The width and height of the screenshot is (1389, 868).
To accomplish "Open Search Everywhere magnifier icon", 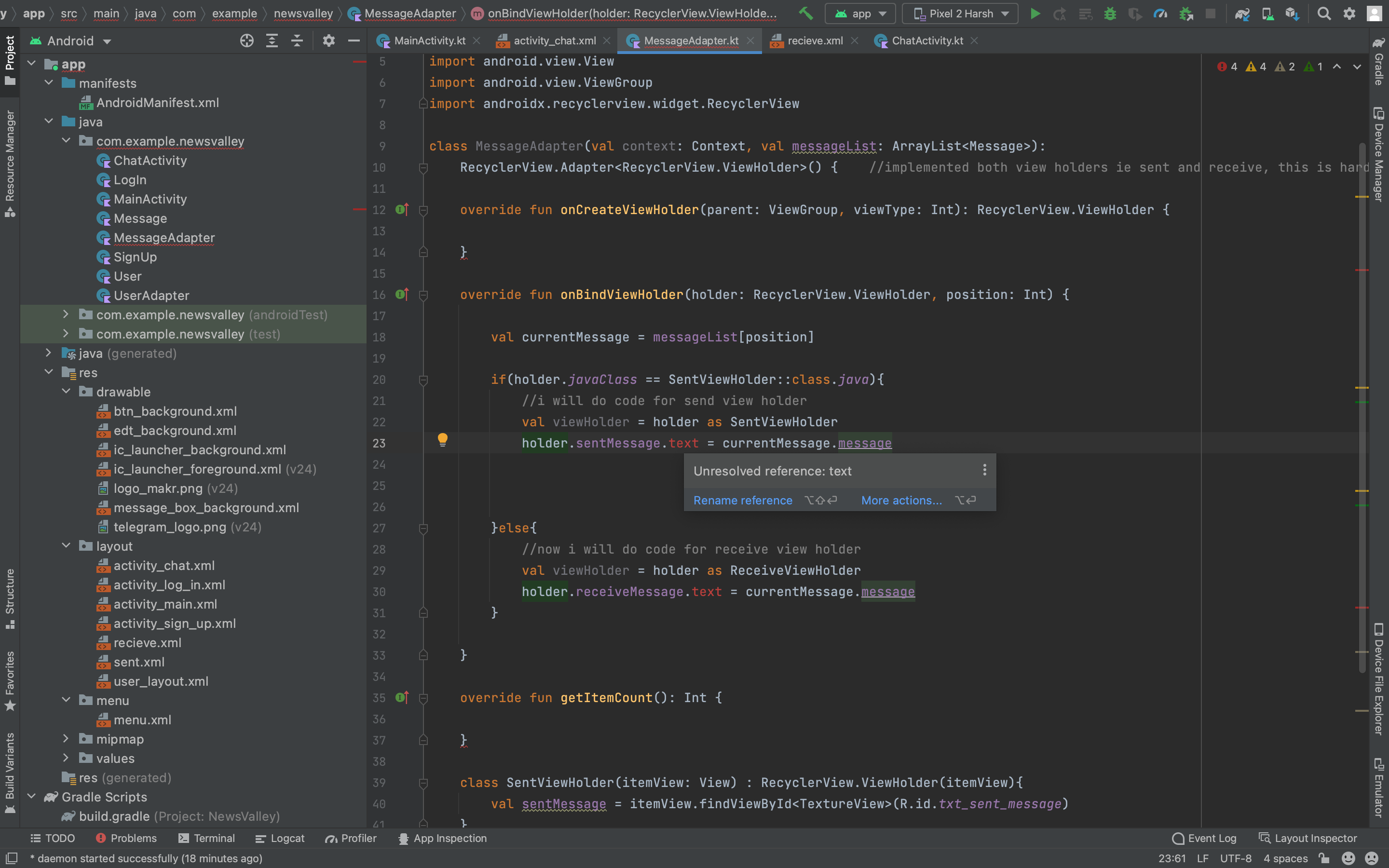I will pyautogui.click(x=1323, y=14).
